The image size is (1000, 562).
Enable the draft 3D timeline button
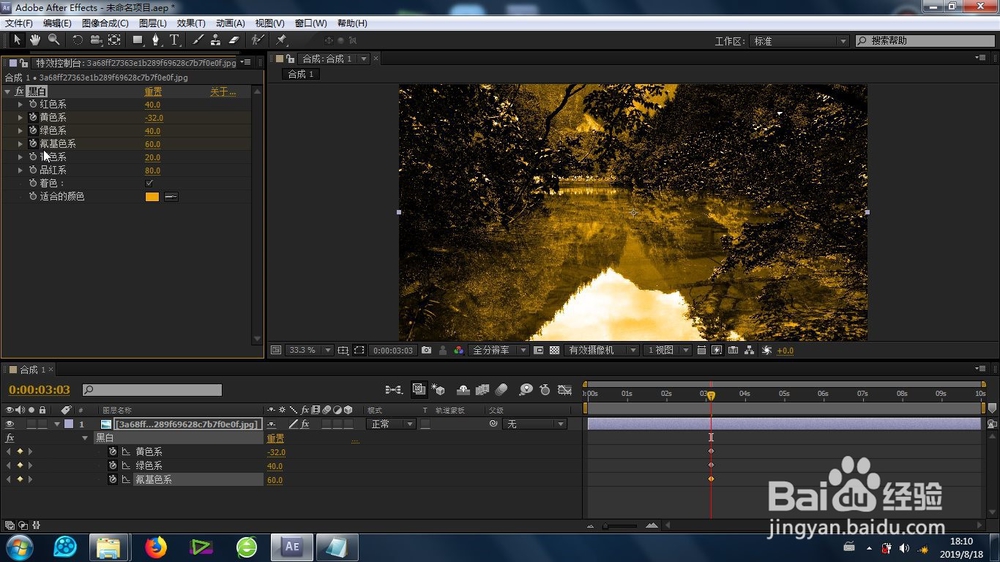tap(438, 390)
